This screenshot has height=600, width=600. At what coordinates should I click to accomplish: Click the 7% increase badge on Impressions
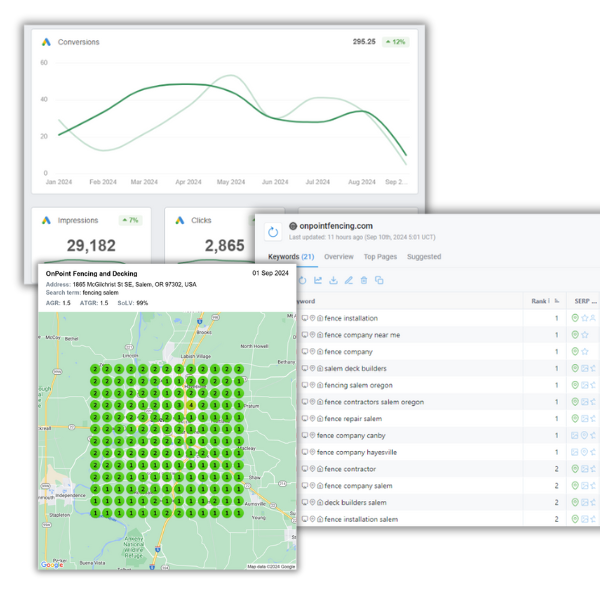pyautogui.click(x=130, y=220)
